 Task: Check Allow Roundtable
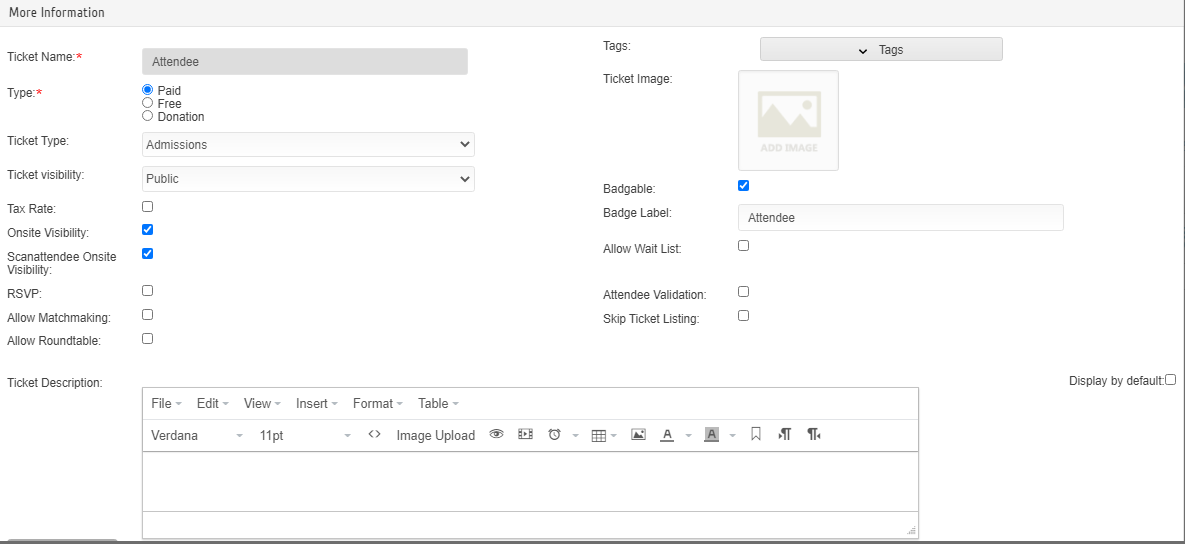point(148,338)
